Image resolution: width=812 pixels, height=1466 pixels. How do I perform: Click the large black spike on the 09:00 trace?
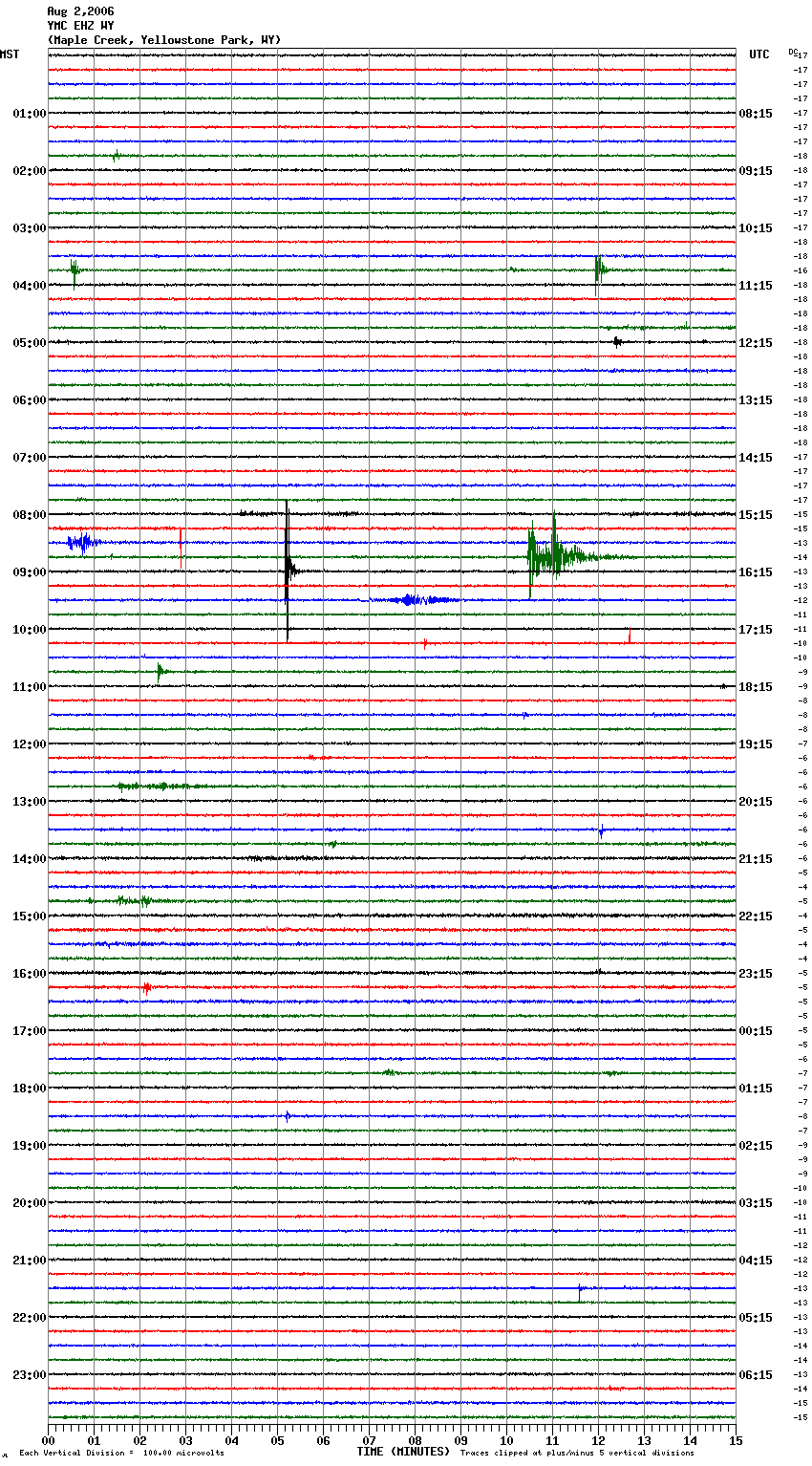(287, 571)
